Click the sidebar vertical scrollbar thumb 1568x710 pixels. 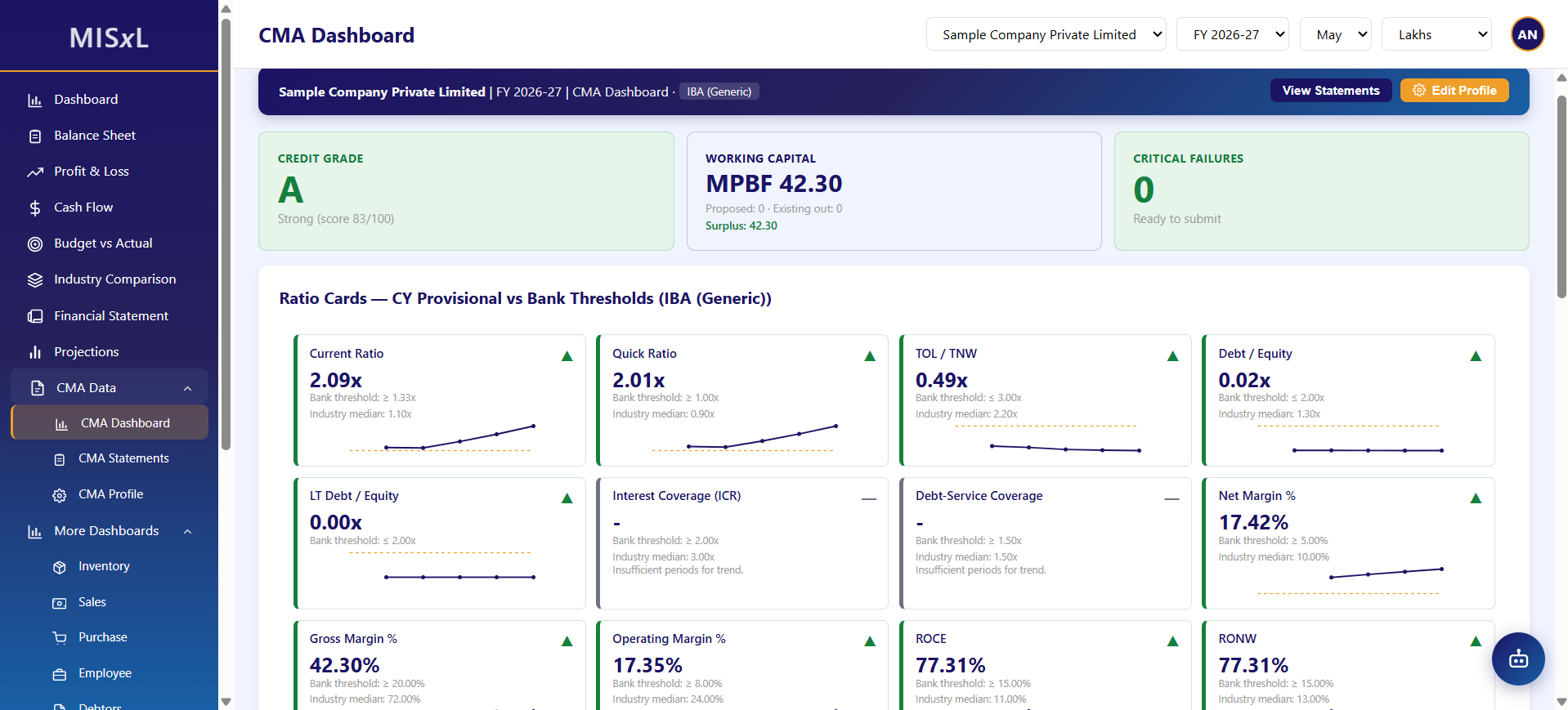tap(226, 233)
